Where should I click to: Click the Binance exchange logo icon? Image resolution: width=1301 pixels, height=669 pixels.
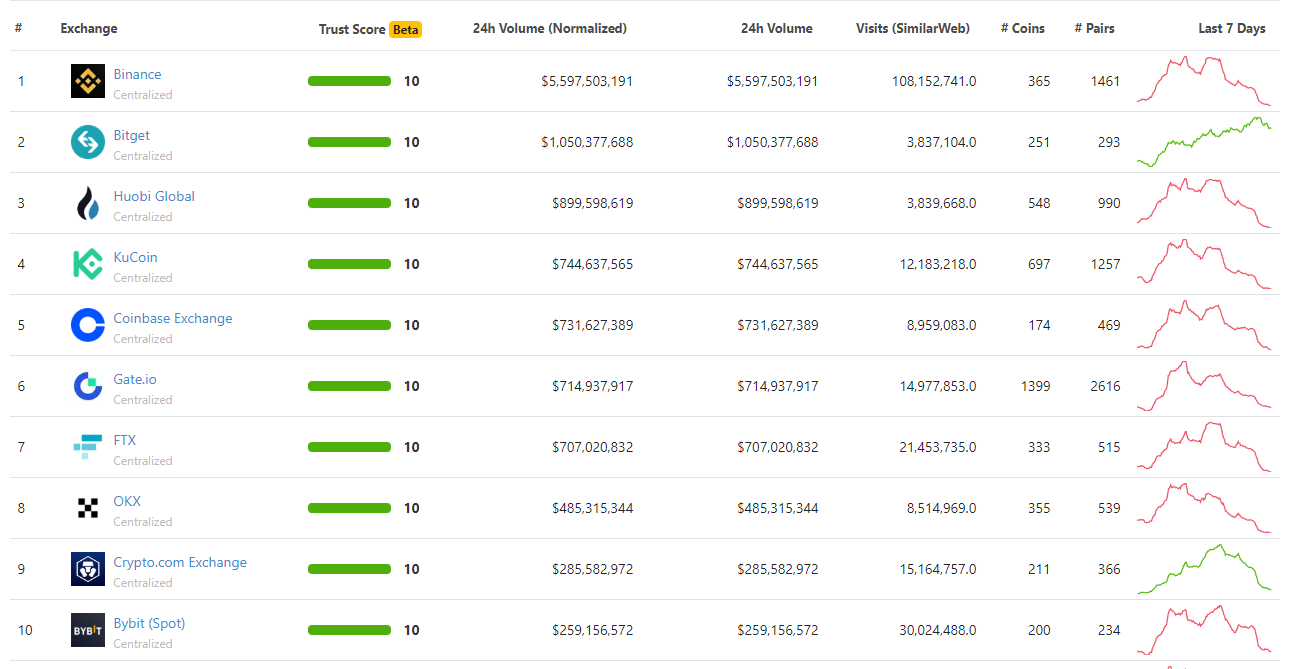88,81
